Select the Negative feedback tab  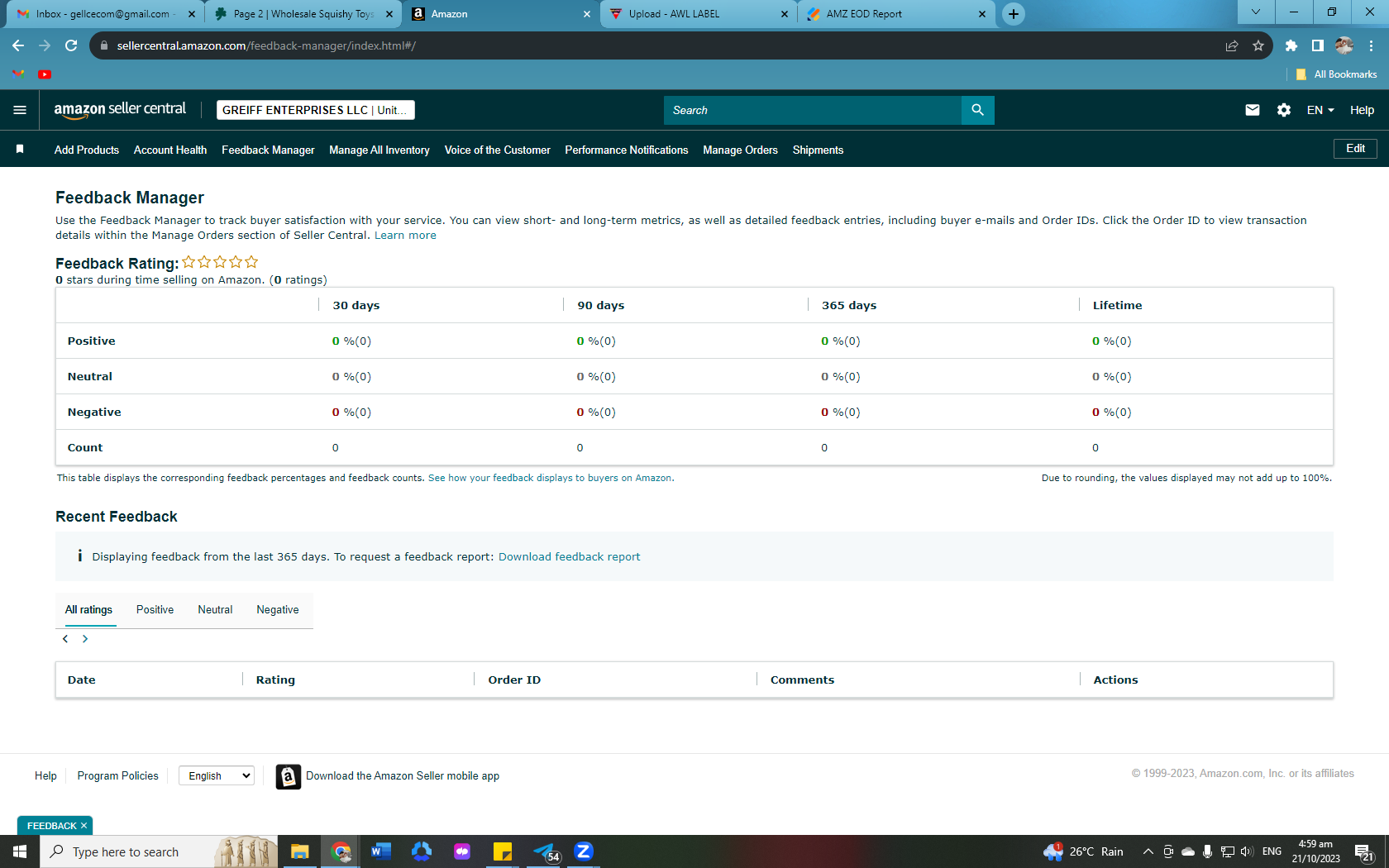coord(278,610)
